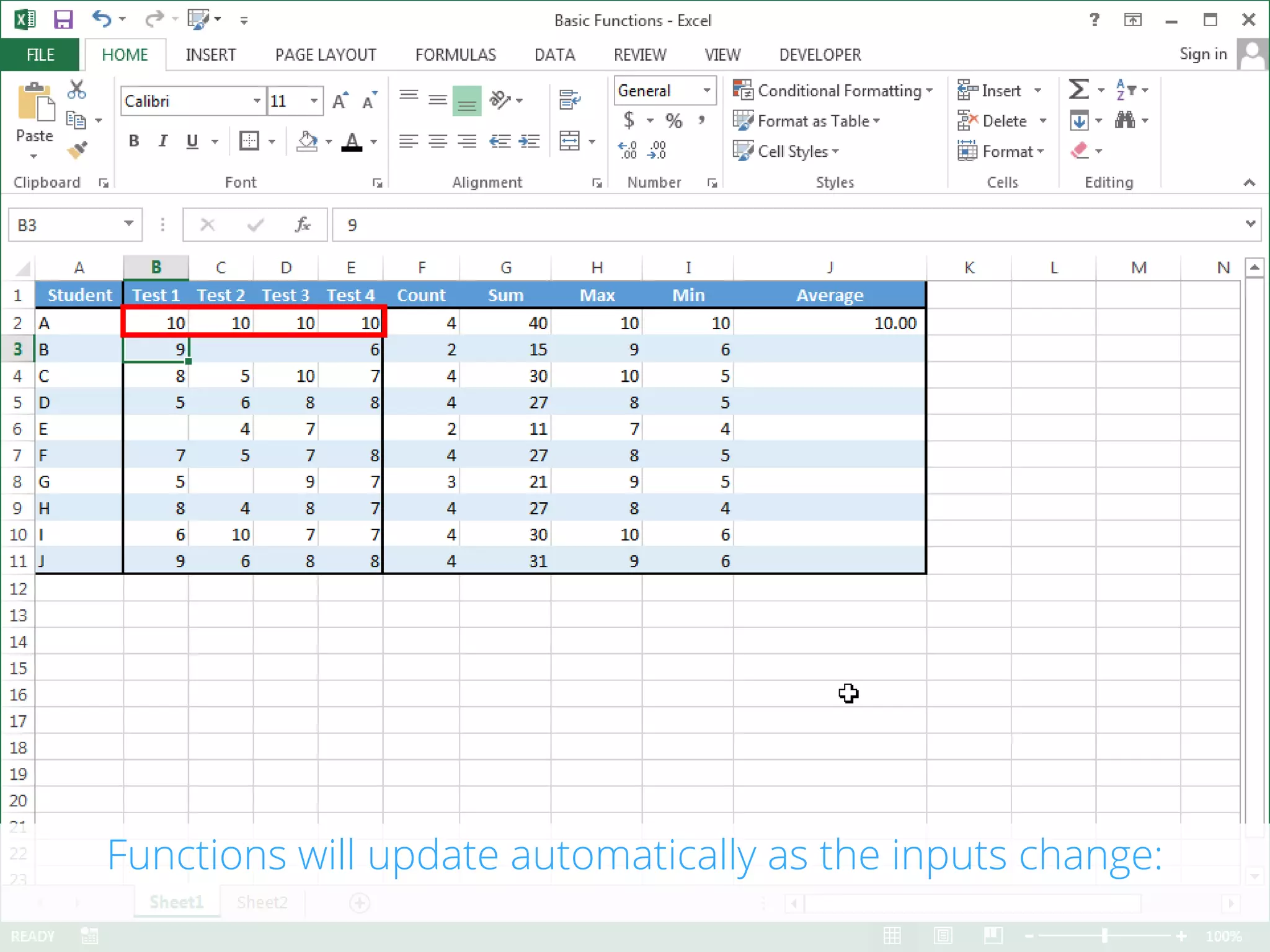Click Decrease Decimal icon
The image size is (1270, 952).
(657, 150)
